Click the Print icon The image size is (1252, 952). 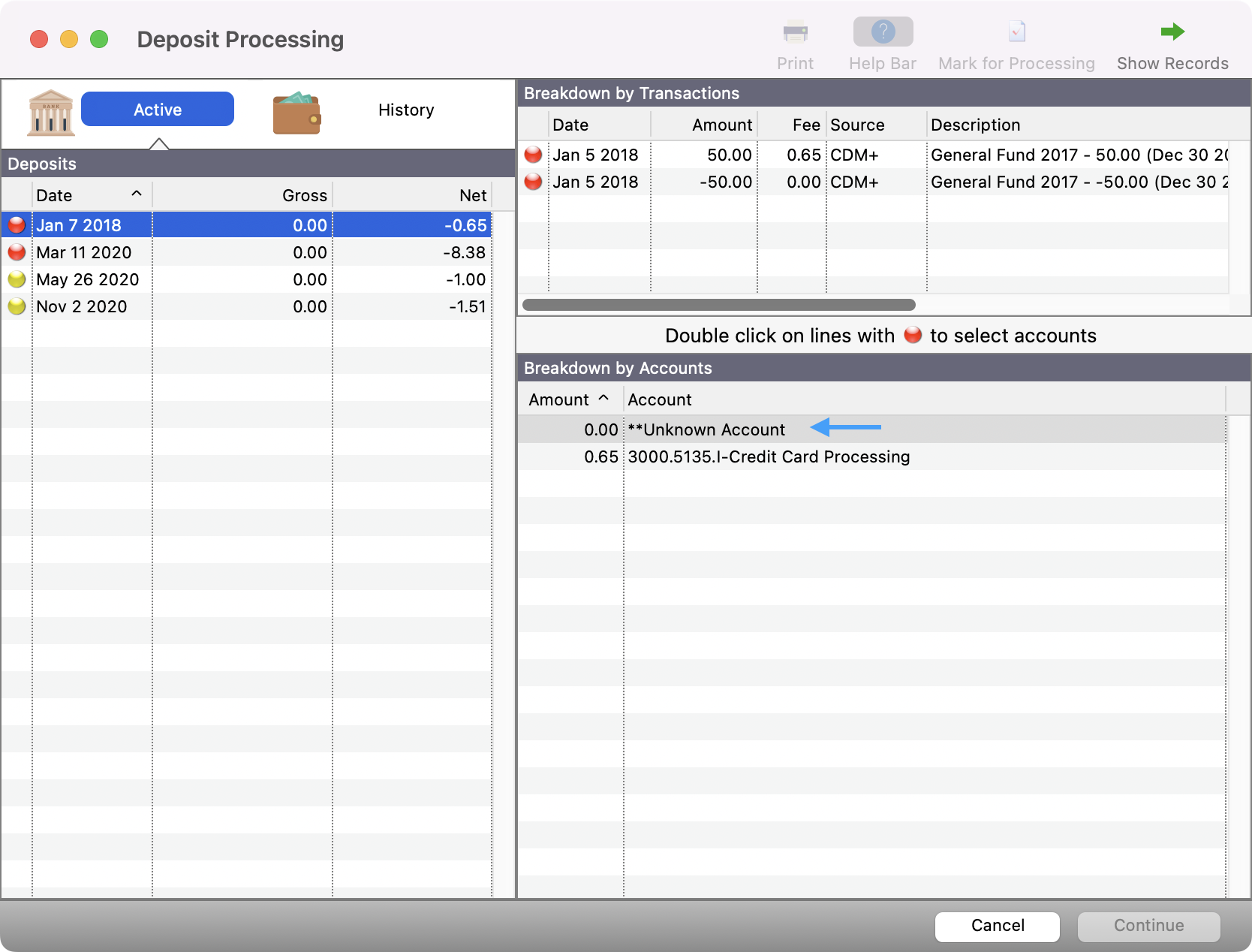point(795,32)
